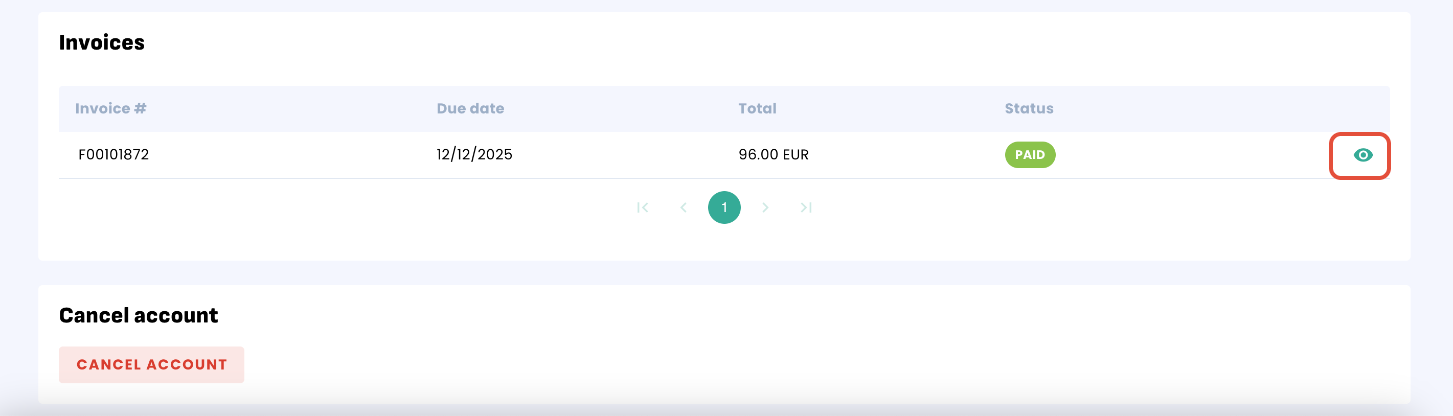Click the 96.00 EUR total amount

[773, 155]
